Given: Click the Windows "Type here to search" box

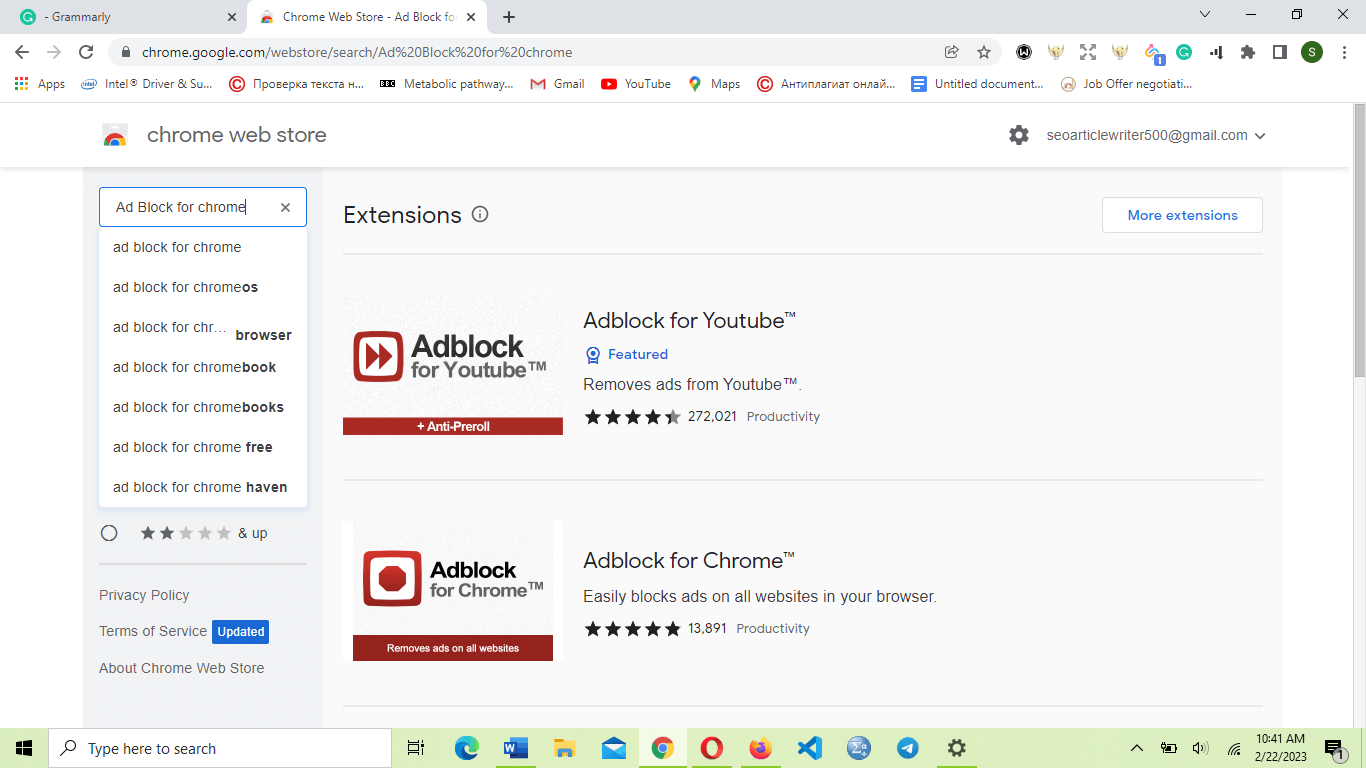Looking at the screenshot, I should tap(220, 748).
